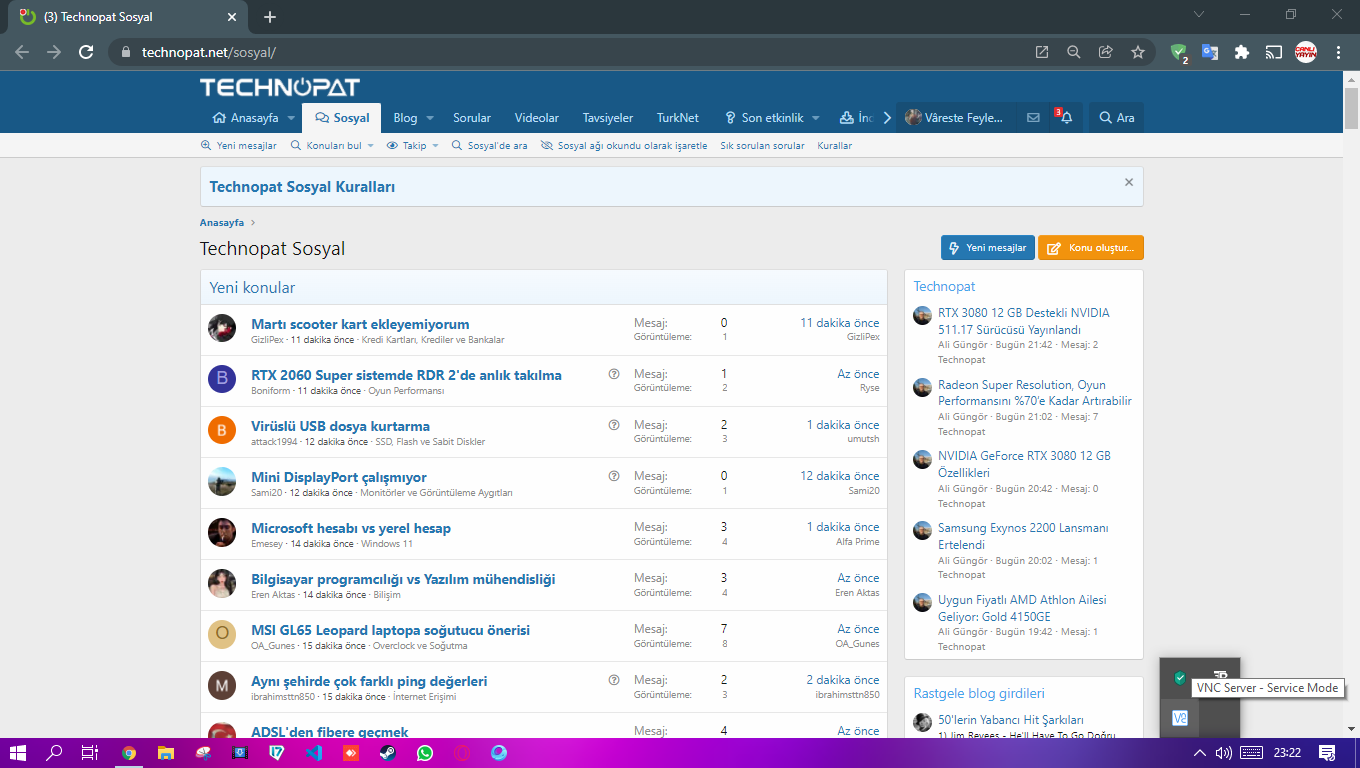The height and width of the screenshot is (768, 1360).
Task: Open the notifications bell with badge 3
Action: (x=1066, y=118)
